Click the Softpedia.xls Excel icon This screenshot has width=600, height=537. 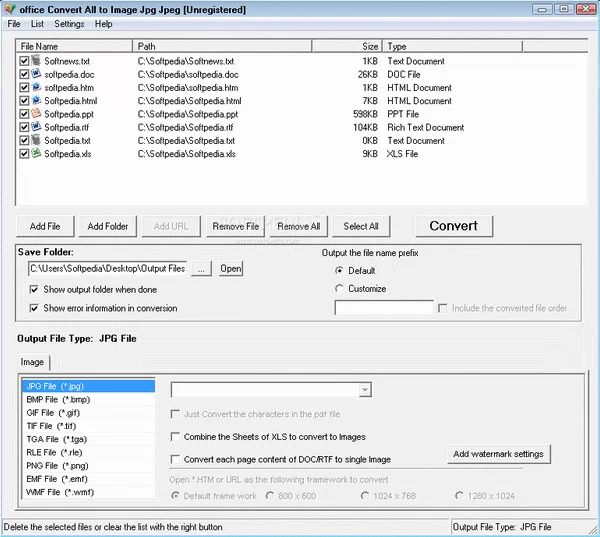(x=36, y=153)
